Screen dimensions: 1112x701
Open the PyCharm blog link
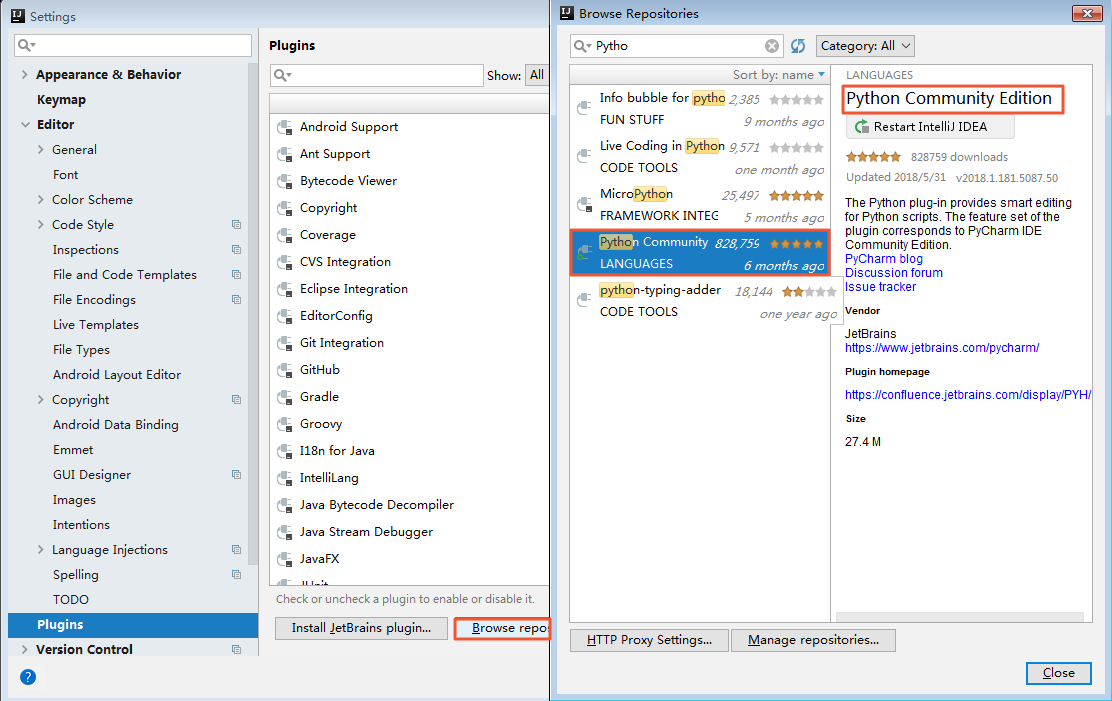click(x=884, y=259)
